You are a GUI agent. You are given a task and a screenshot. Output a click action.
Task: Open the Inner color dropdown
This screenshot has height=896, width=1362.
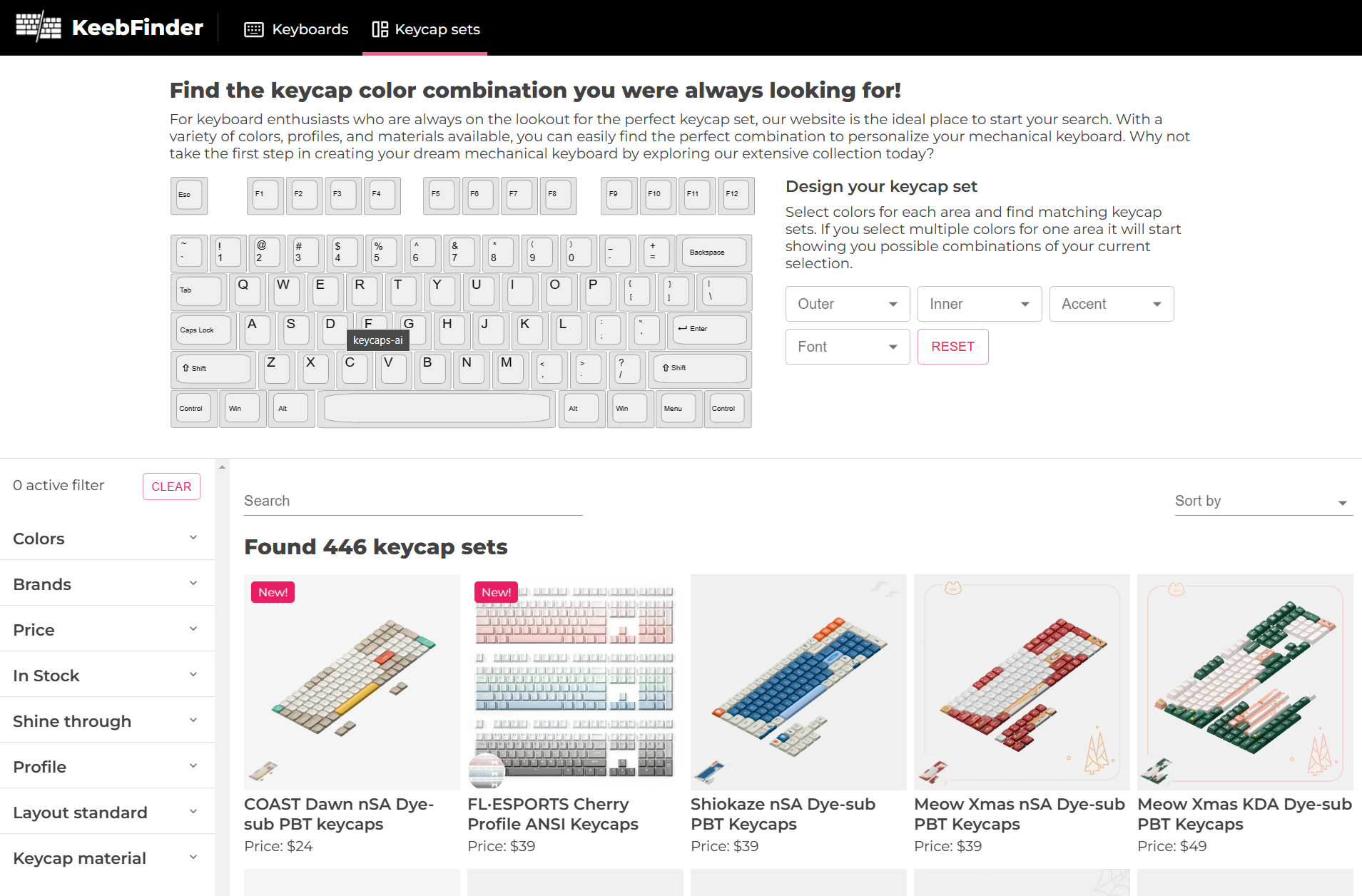980,304
